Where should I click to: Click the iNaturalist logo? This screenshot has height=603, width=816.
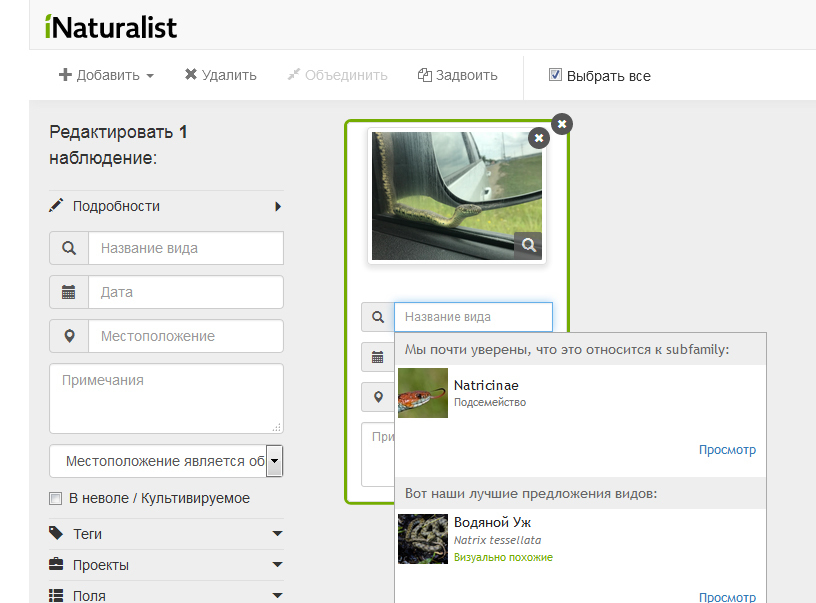click(111, 27)
